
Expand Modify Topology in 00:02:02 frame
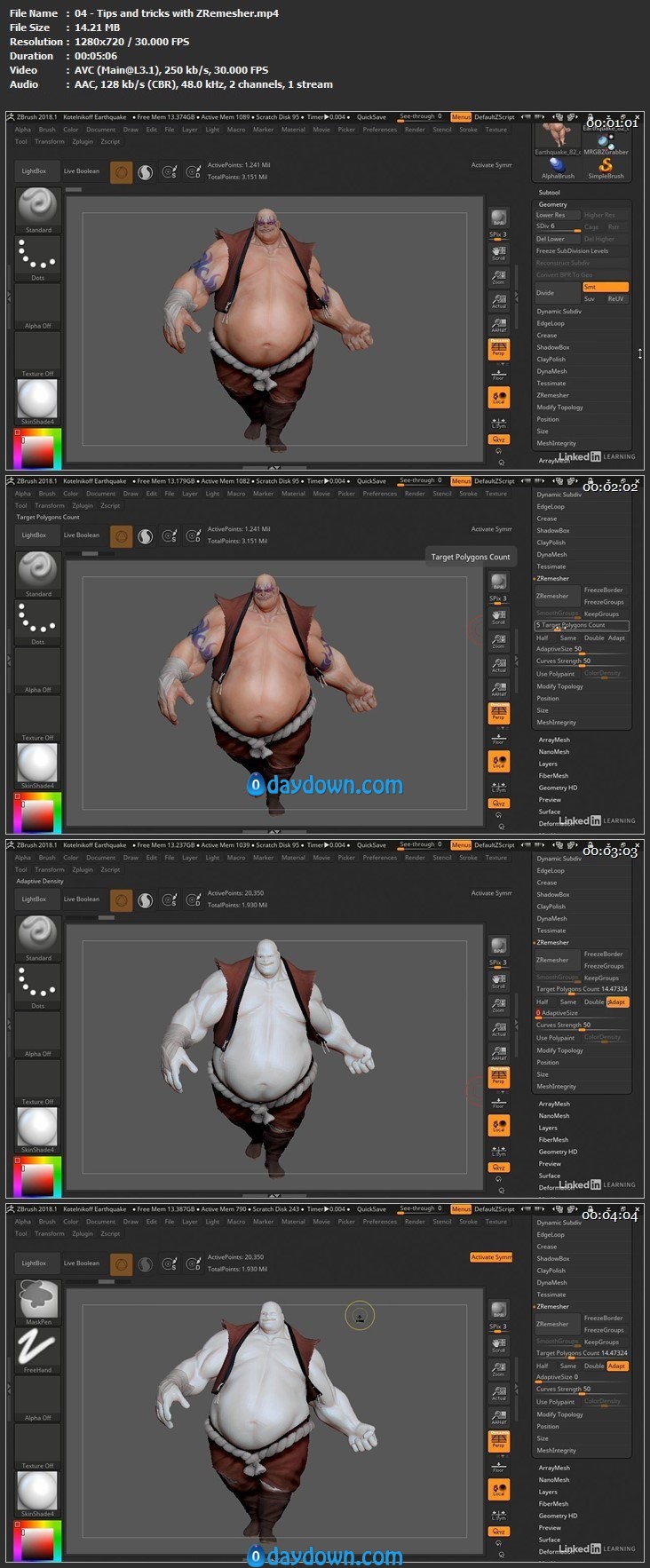point(559,686)
